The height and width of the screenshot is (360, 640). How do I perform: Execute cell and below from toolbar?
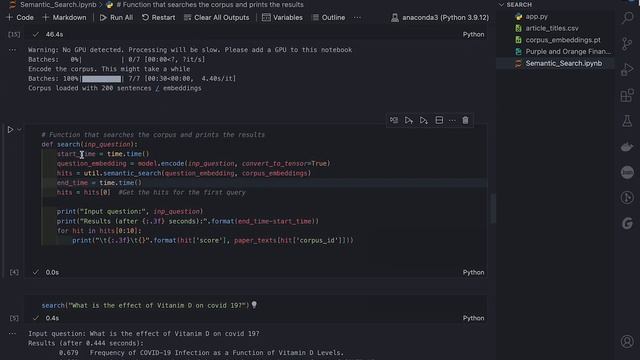(424, 120)
